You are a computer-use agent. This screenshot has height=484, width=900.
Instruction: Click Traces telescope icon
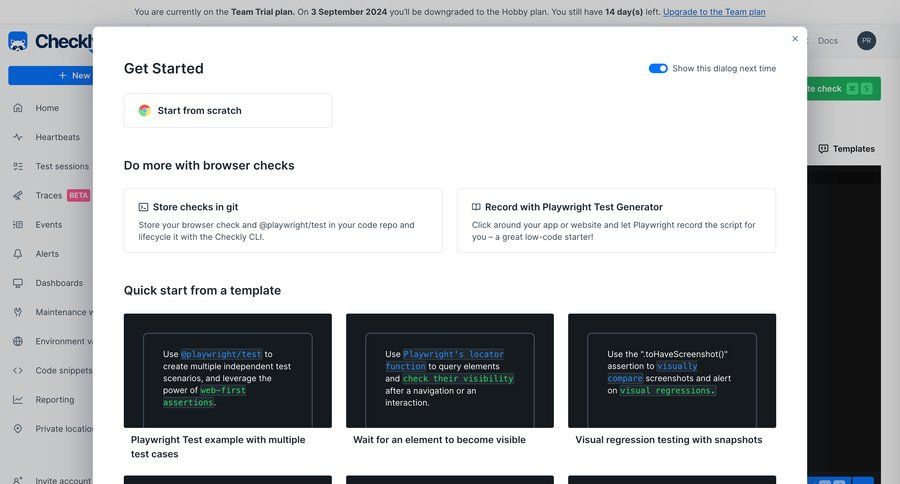coord(18,196)
